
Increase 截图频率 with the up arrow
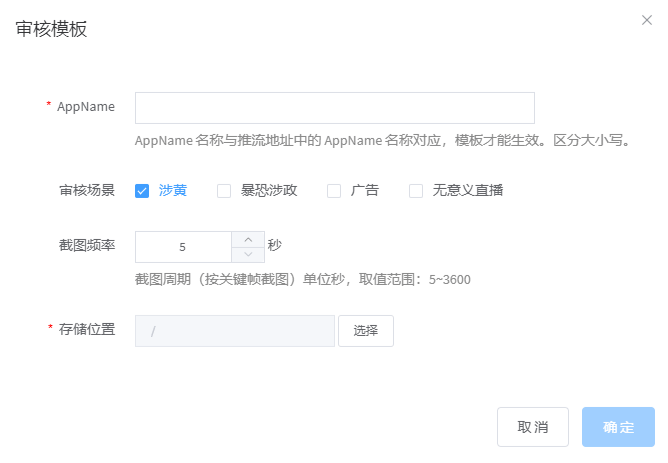(248, 239)
